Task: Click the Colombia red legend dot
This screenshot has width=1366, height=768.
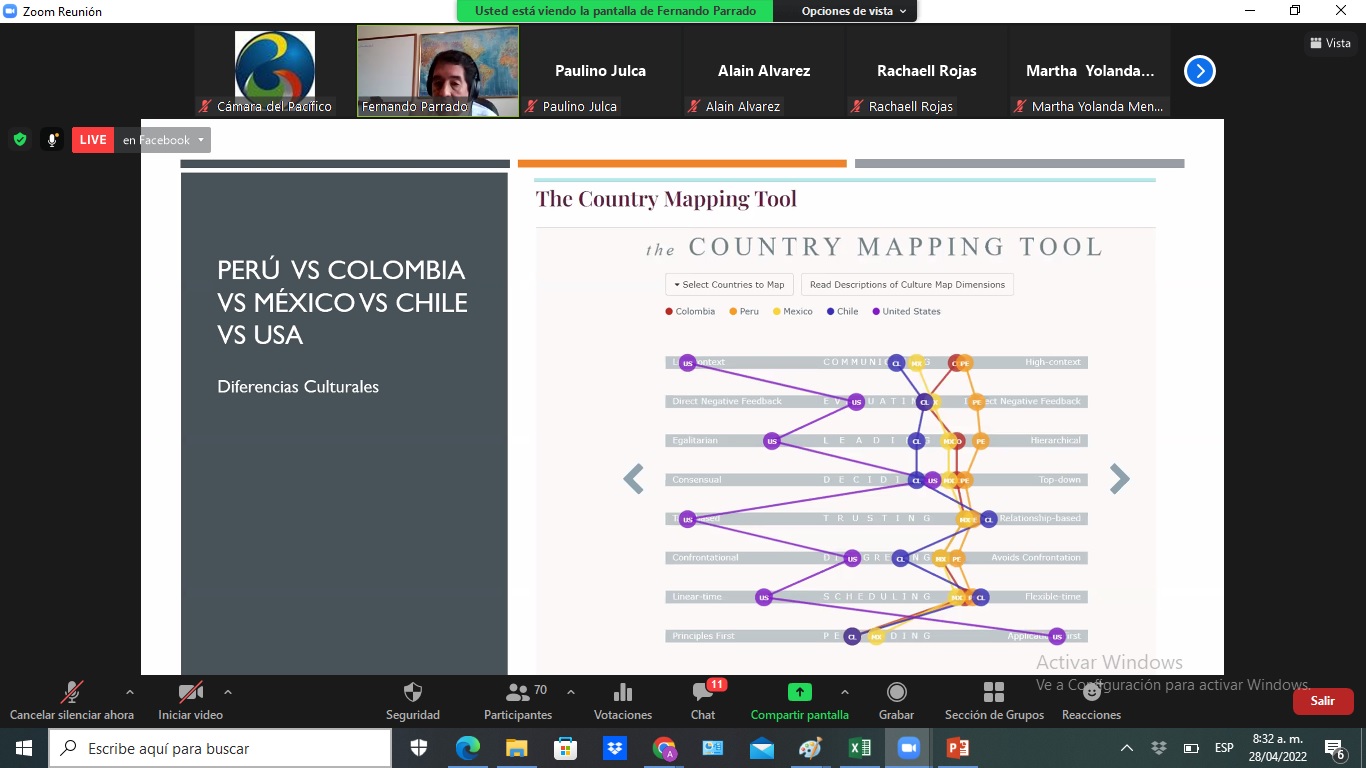Action: [669, 312]
